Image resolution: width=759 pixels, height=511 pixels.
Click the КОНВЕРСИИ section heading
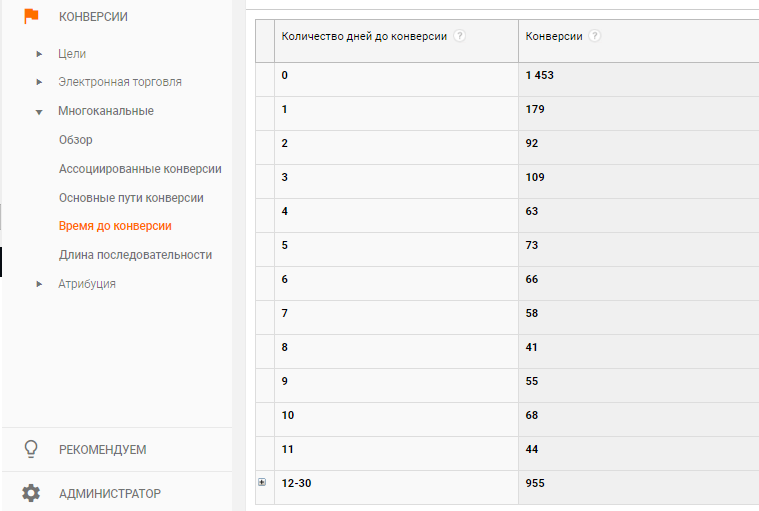point(93,16)
